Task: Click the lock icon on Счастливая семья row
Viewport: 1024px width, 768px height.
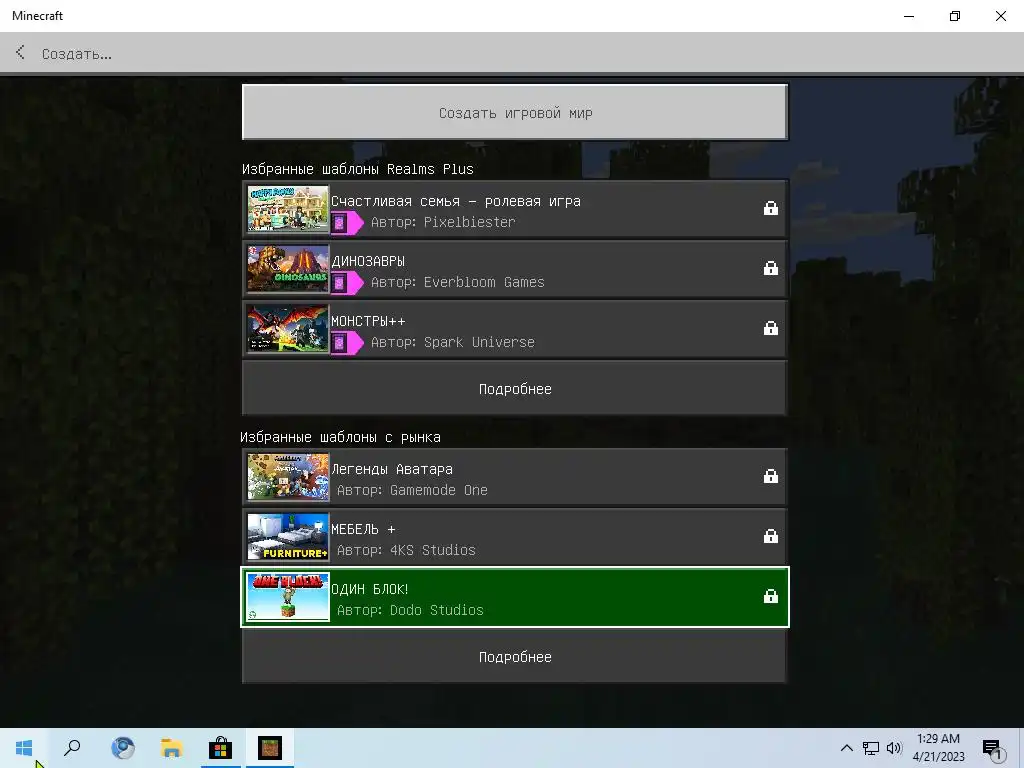Action: [x=771, y=208]
